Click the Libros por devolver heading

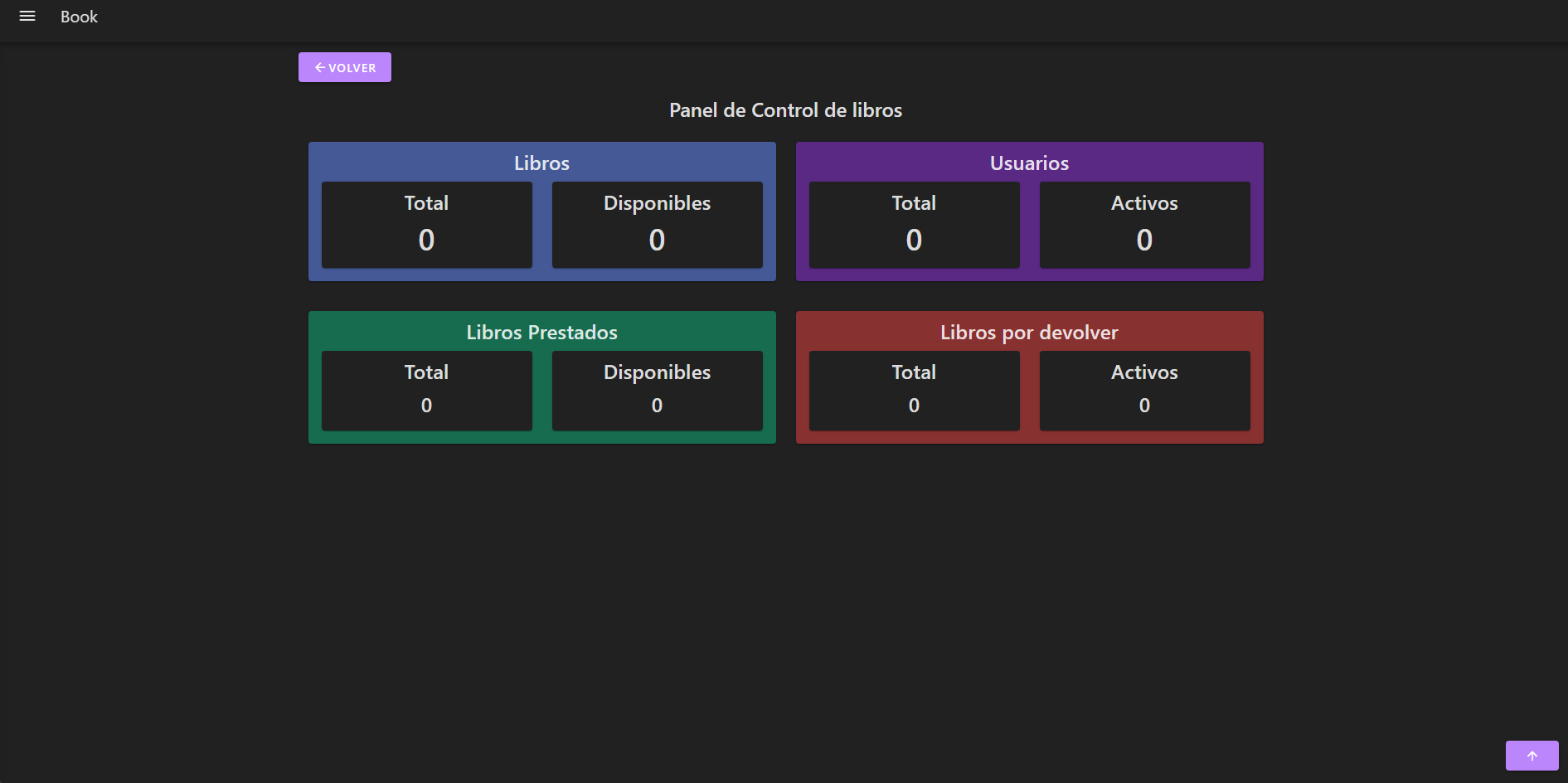click(x=1030, y=333)
